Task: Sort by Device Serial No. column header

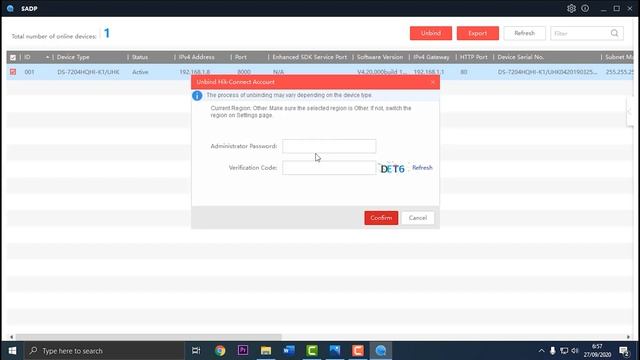Action: tap(521, 57)
